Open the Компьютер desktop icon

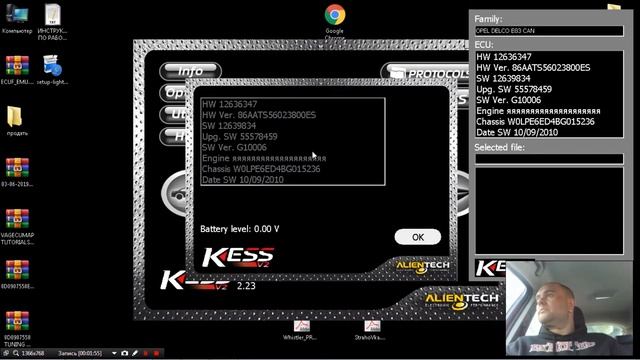click(17, 19)
